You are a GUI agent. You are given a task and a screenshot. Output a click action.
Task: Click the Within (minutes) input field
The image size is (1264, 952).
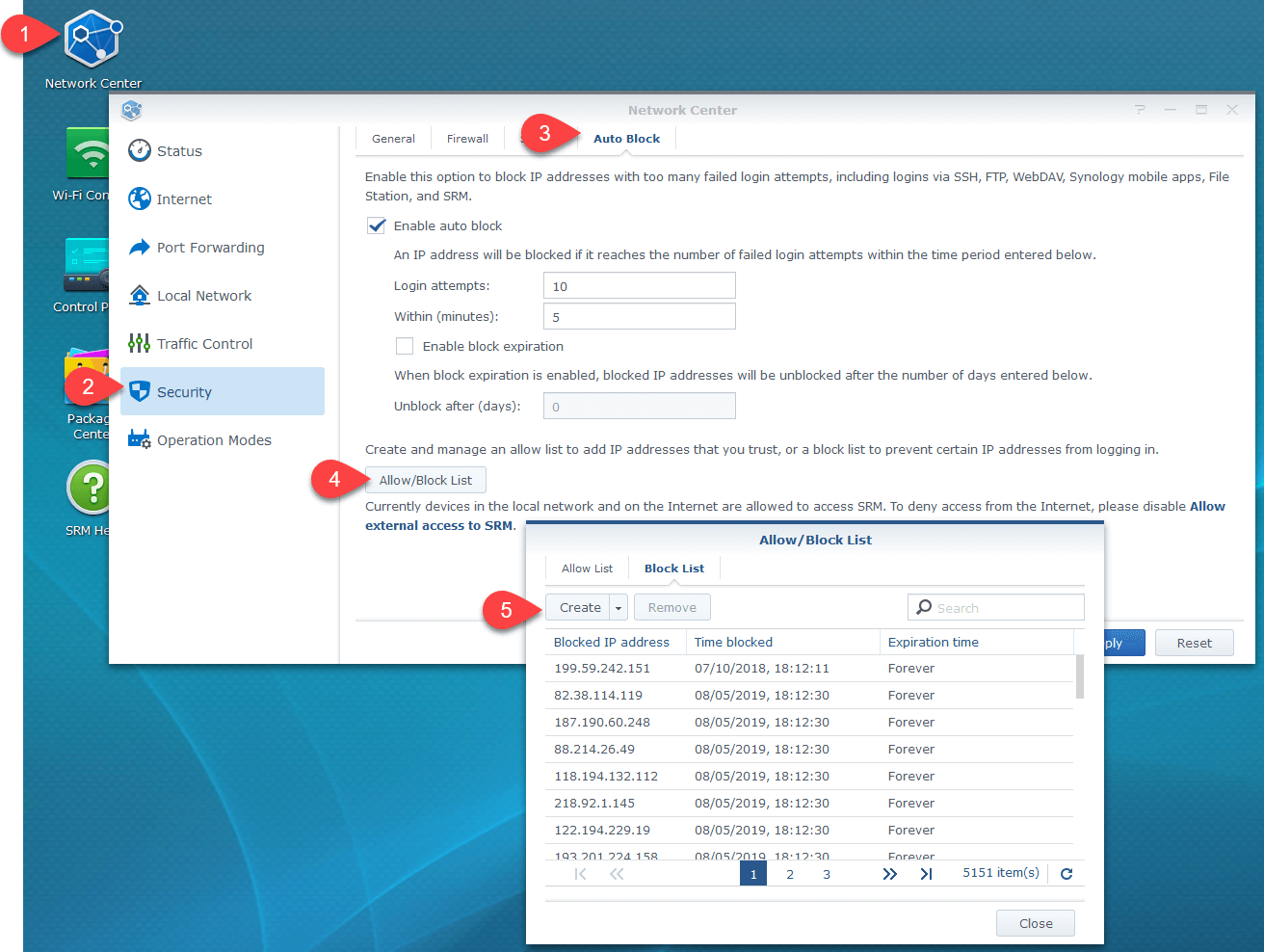pyautogui.click(x=640, y=316)
